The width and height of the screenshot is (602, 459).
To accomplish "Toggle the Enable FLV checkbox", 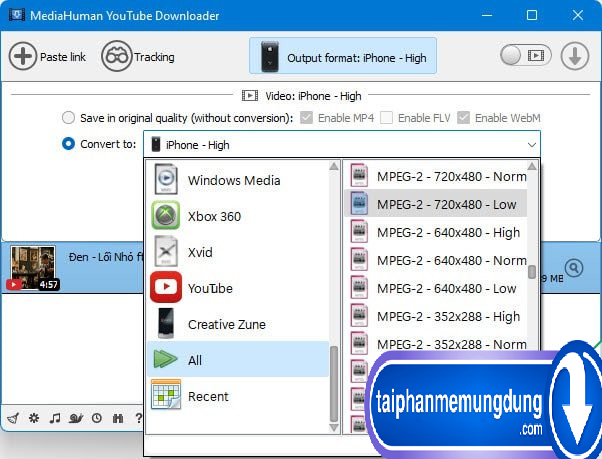I will [386, 118].
